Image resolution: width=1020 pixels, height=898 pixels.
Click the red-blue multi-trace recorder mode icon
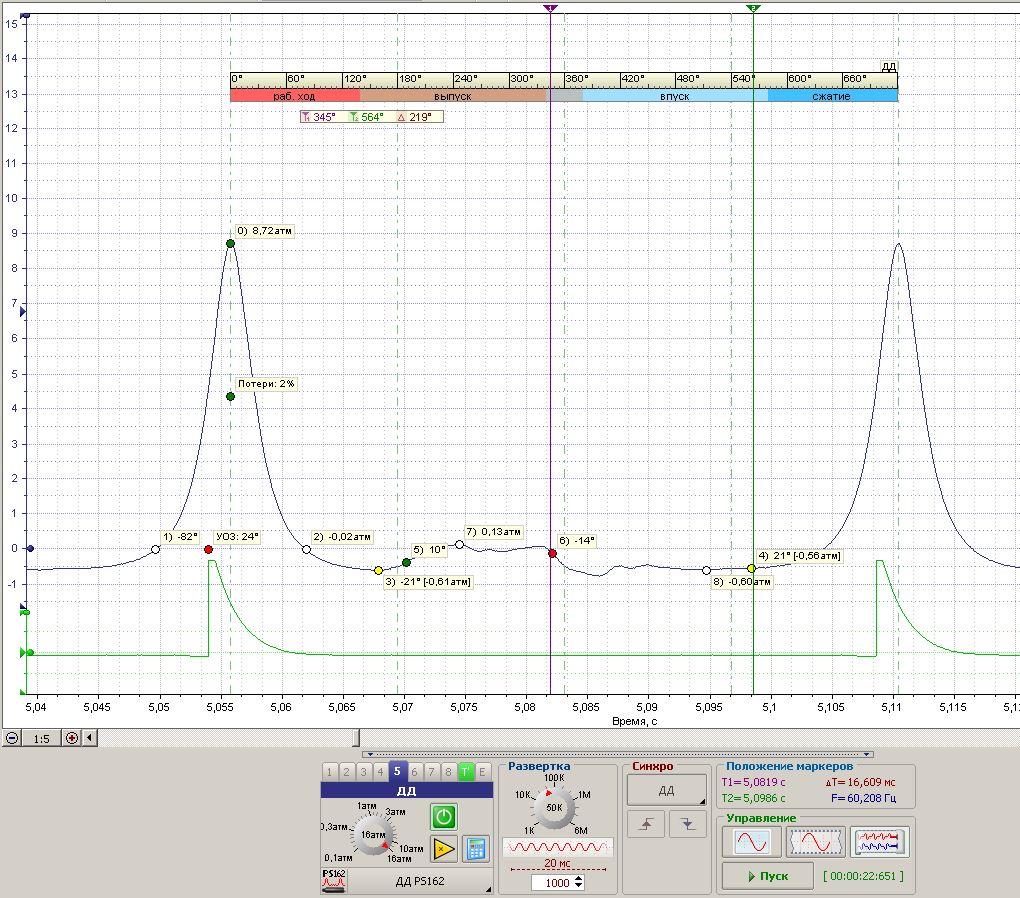click(879, 842)
